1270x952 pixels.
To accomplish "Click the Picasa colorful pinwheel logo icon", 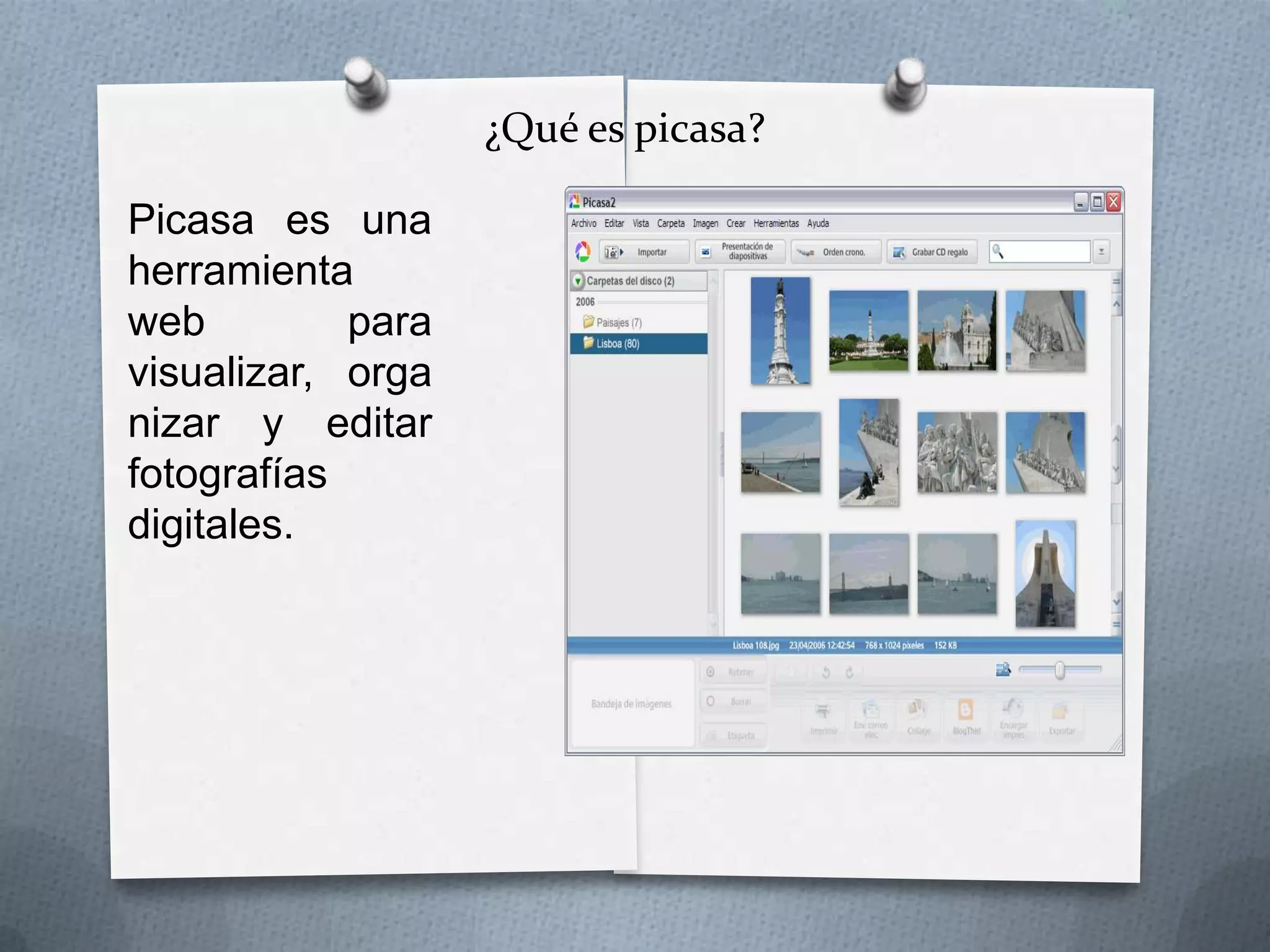I will click(x=583, y=252).
